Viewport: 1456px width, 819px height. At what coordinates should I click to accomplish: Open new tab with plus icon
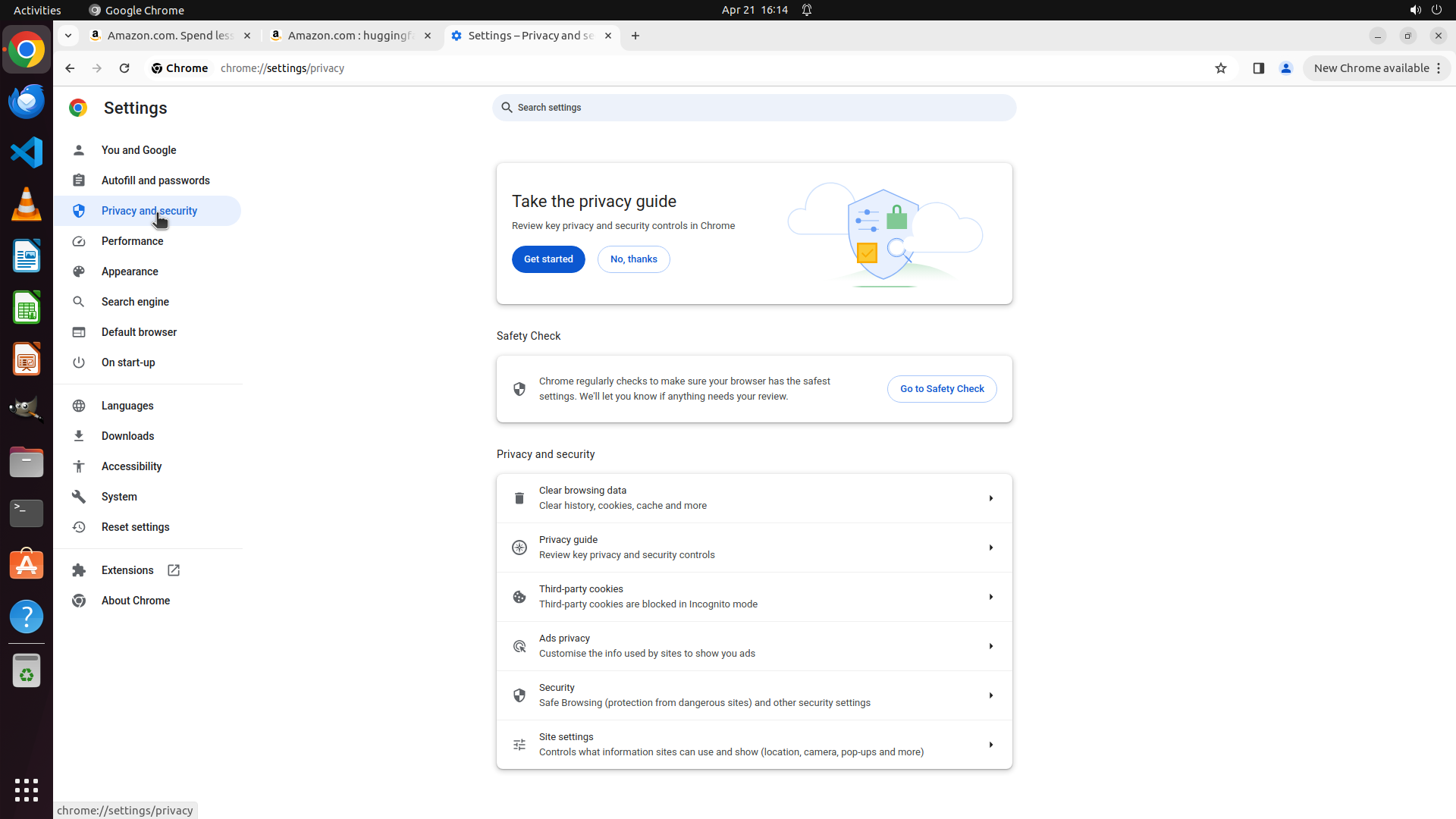[x=635, y=36]
